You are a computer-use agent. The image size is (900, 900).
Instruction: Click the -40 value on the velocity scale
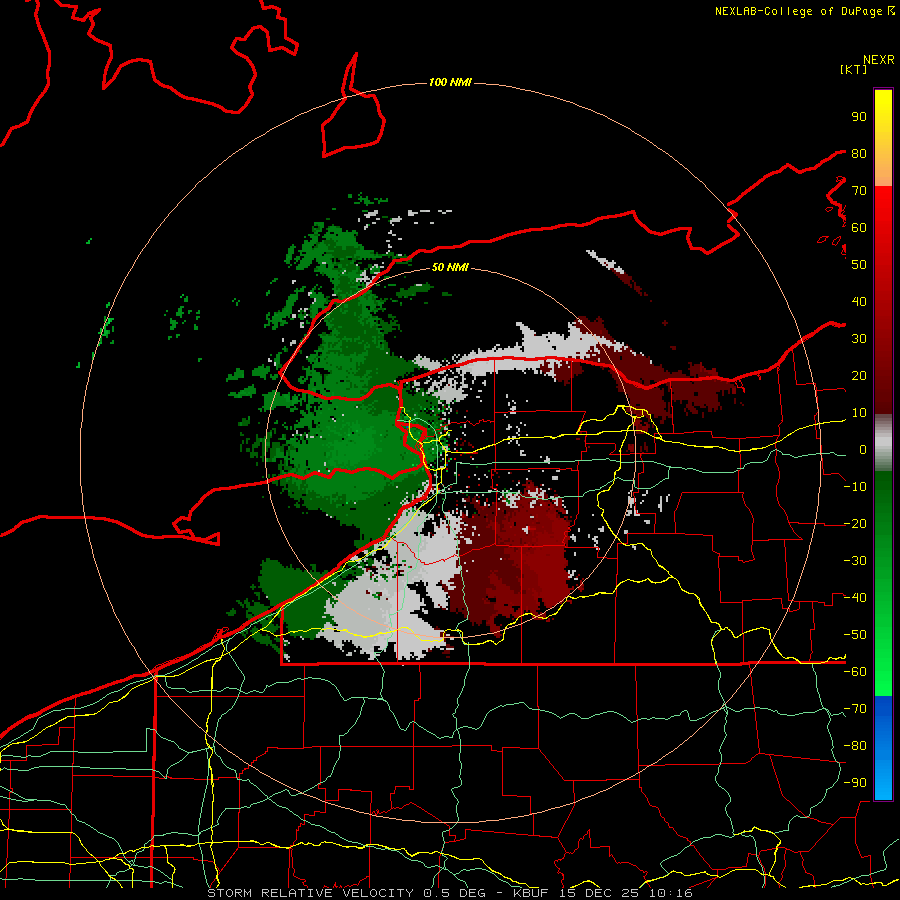[855, 598]
